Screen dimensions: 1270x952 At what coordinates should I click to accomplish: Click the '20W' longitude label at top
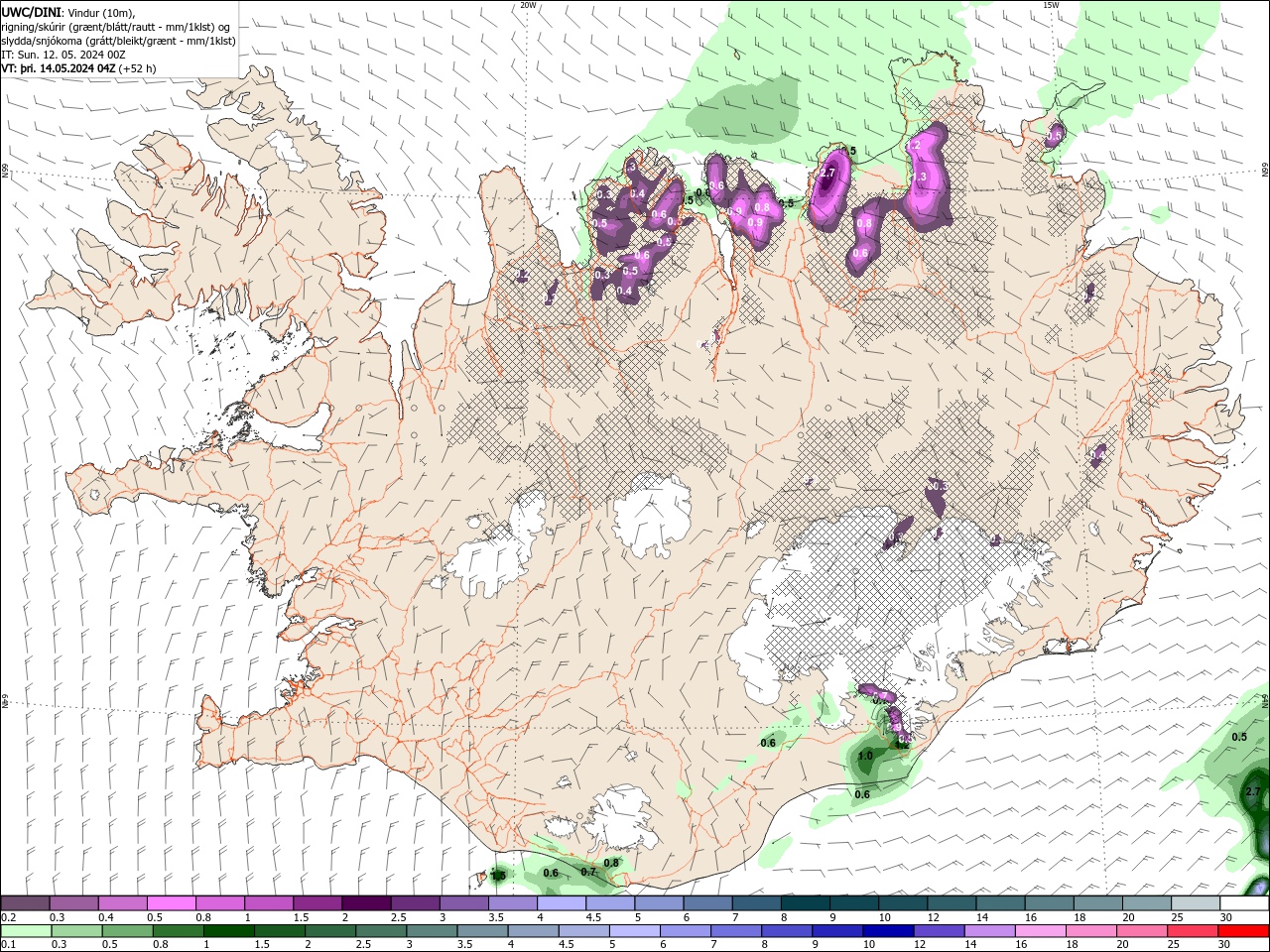(x=528, y=5)
